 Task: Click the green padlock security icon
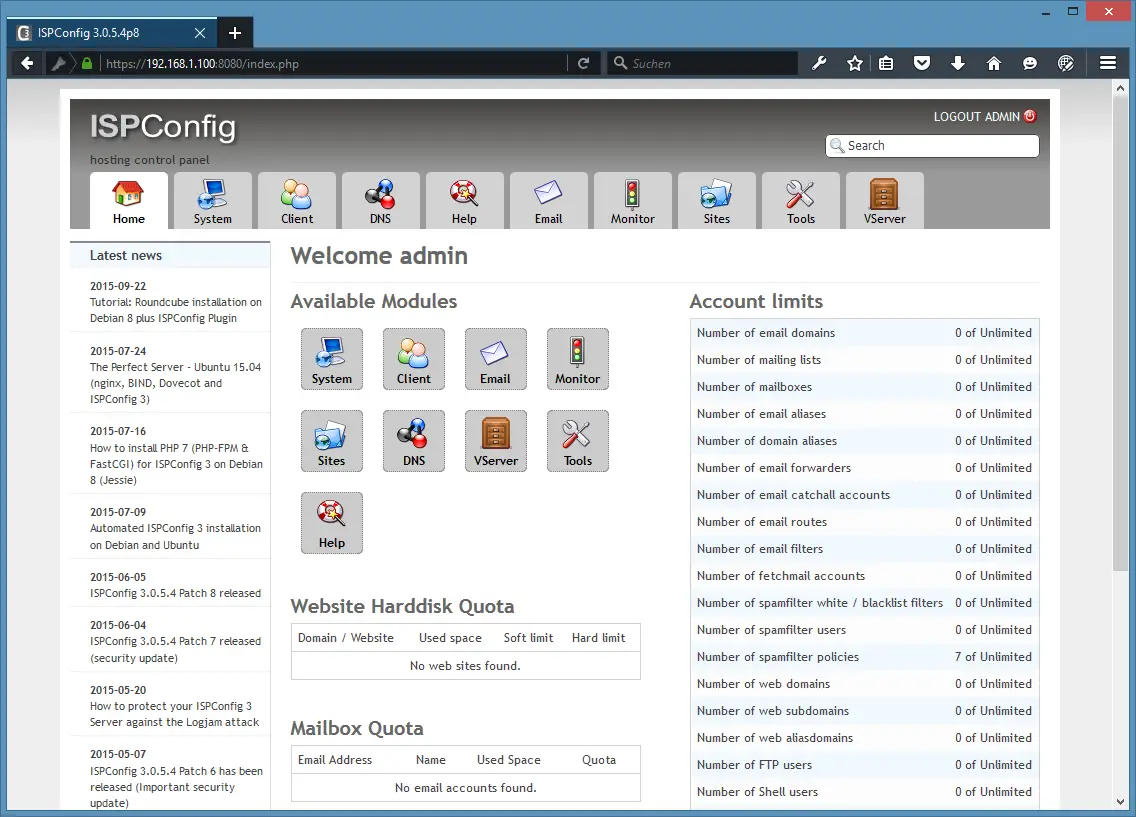click(x=87, y=64)
